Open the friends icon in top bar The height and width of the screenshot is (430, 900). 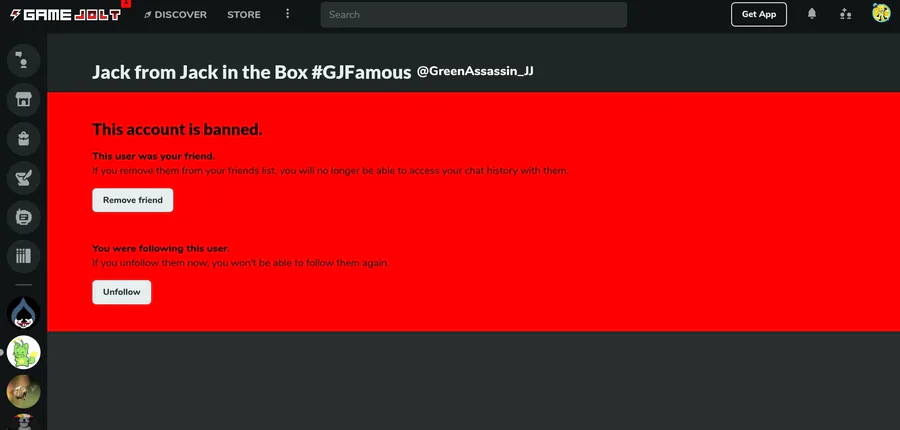coord(846,14)
